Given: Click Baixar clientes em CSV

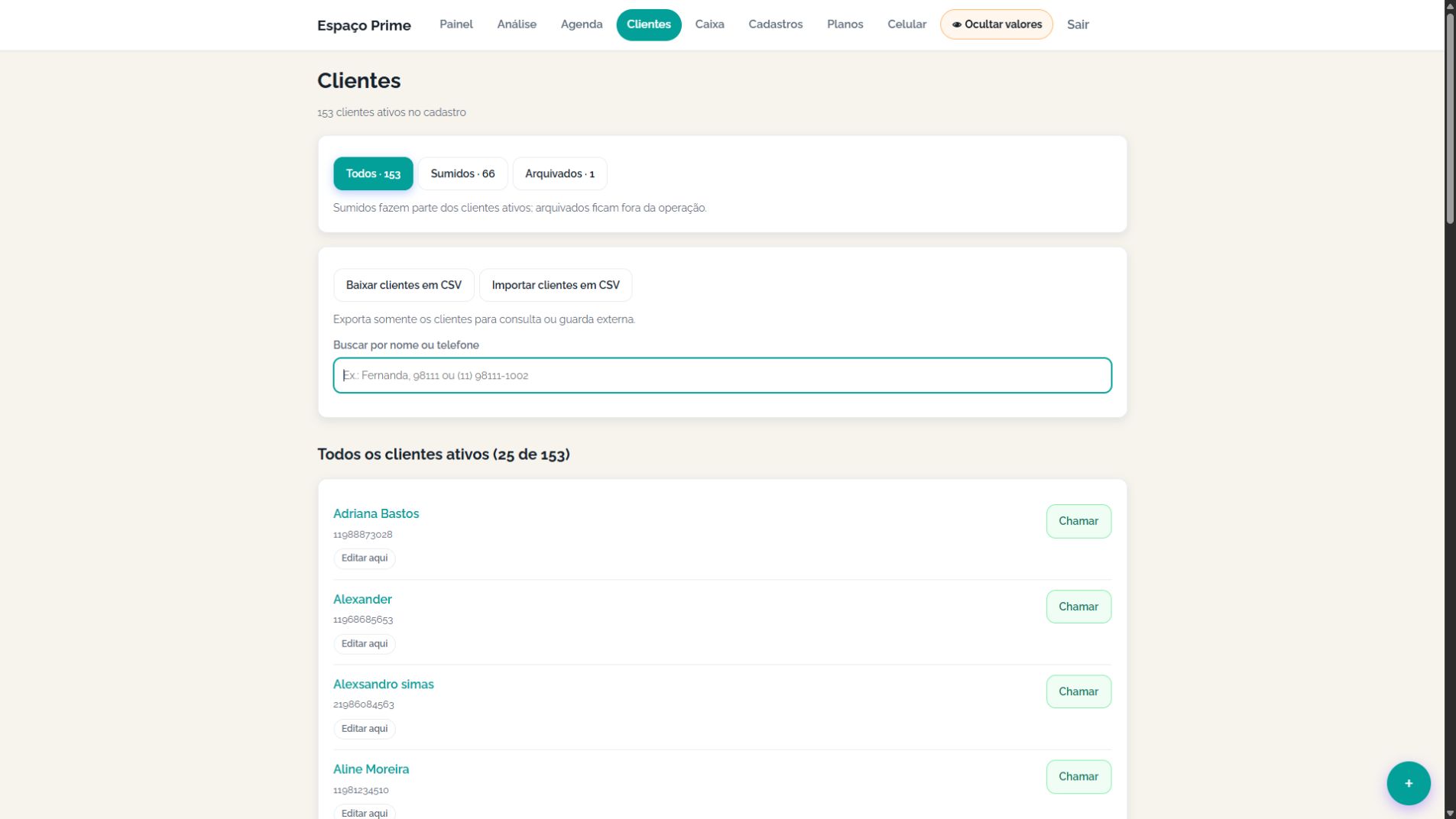Looking at the screenshot, I should click(x=404, y=285).
